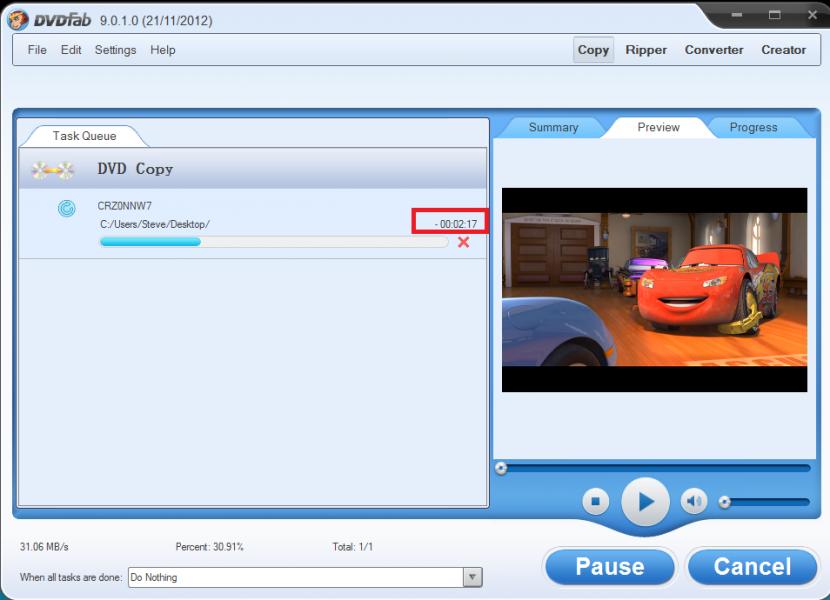Image resolution: width=830 pixels, height=600 pixels.
Task: Click the DVD Copy disc-to-disc icon
Action: [52, 170]
